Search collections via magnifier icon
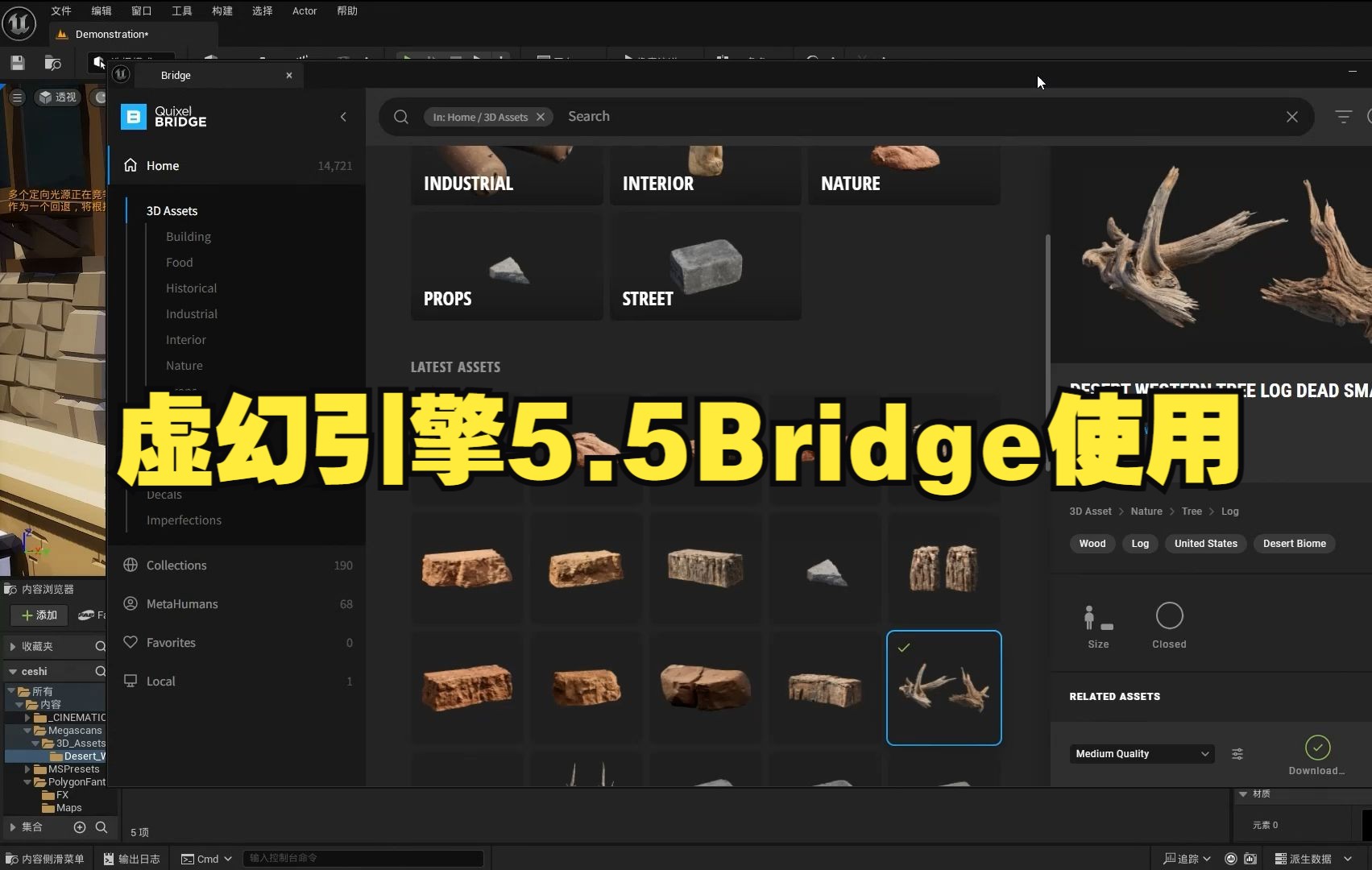Screen dimensions: 1372x870 click(x=102, y=826)
